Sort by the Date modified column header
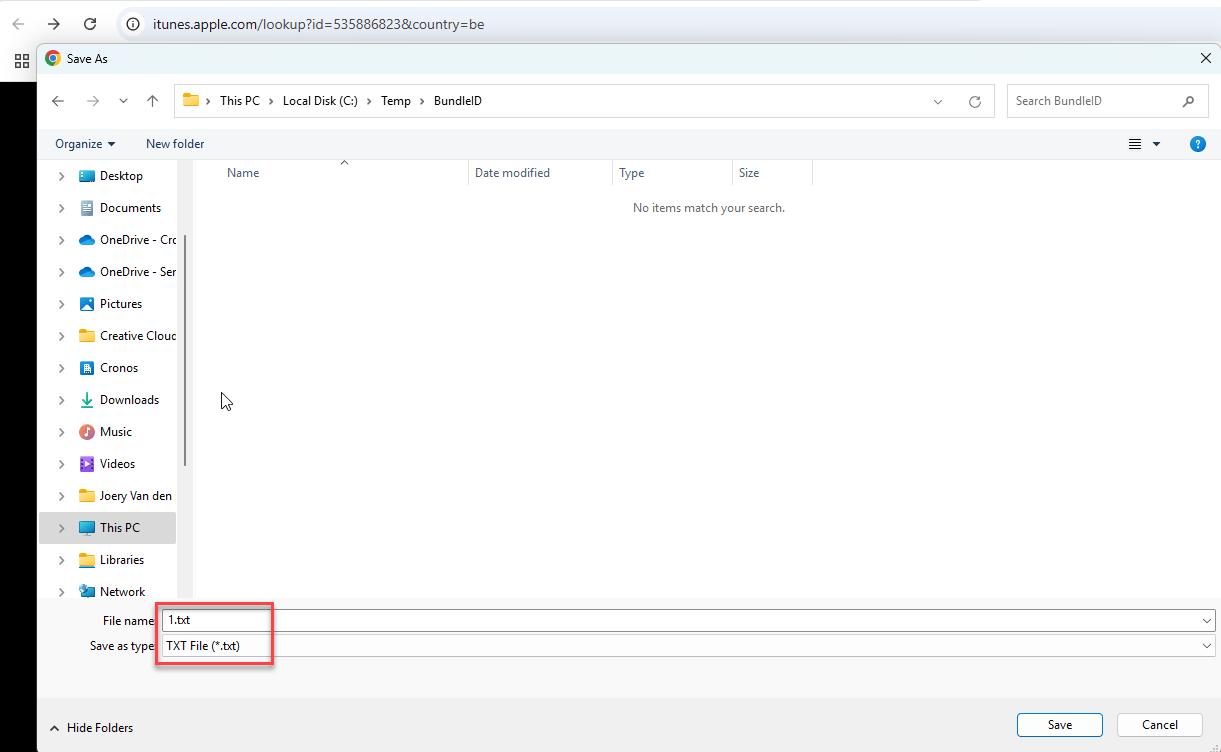Image resolution: width=1221 pixels, height=752 pixels. coord(512,173)
